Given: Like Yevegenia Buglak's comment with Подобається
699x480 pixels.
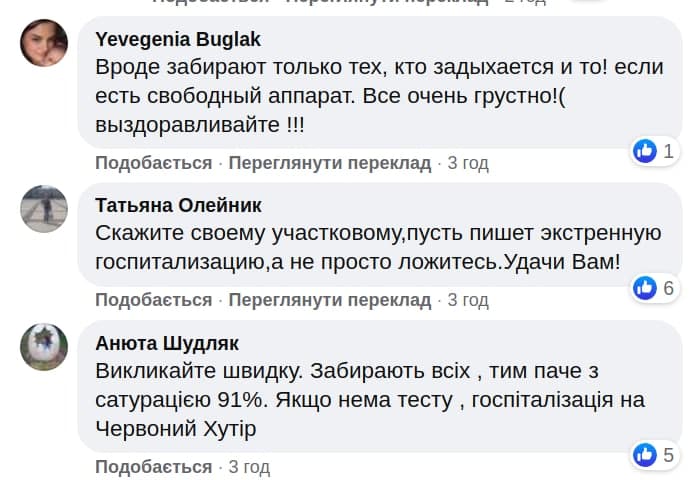Looking at the screenshot, I should (154, 163).
